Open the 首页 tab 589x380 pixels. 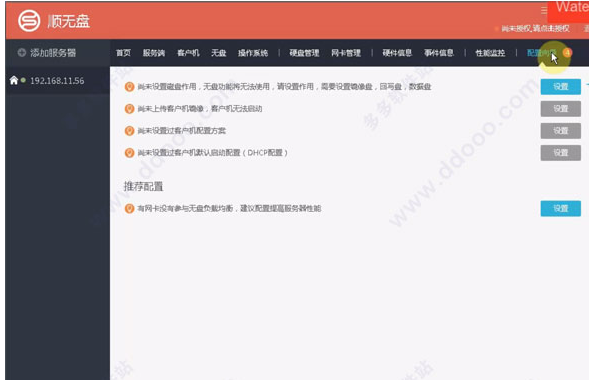[123, 53]
